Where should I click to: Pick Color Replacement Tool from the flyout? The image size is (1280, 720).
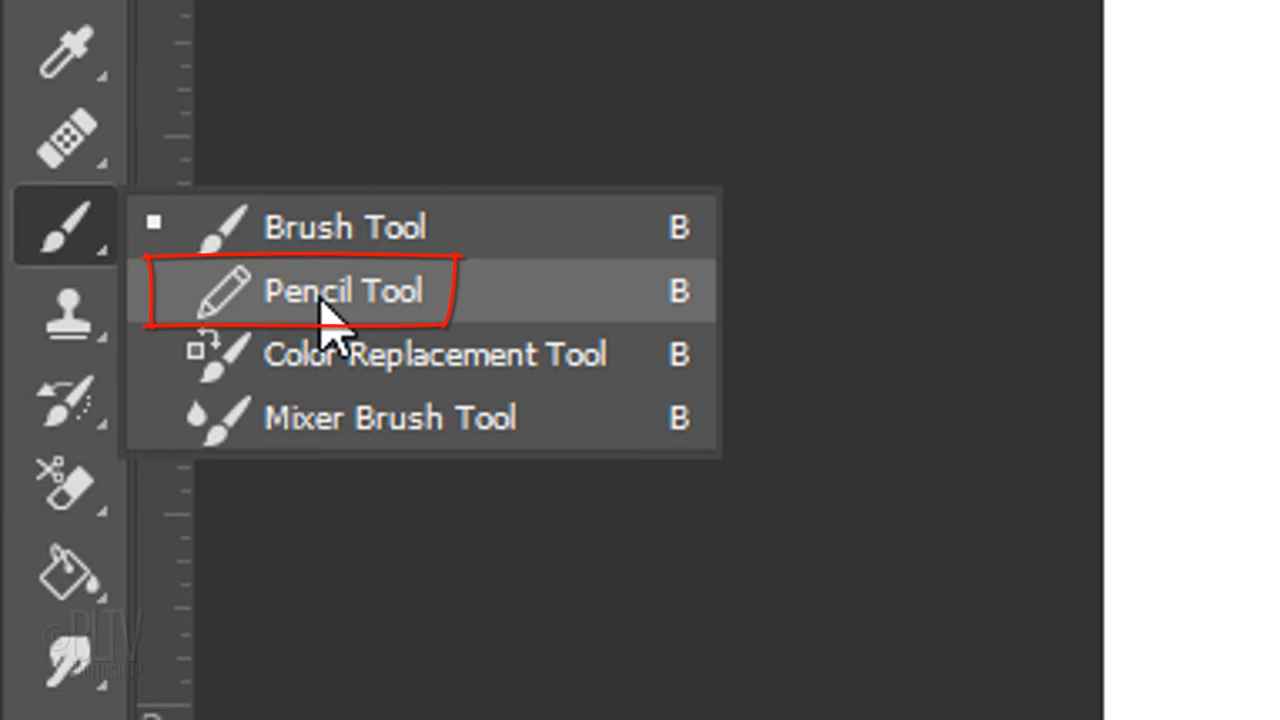pyautogui.click(x=435, y=355)
